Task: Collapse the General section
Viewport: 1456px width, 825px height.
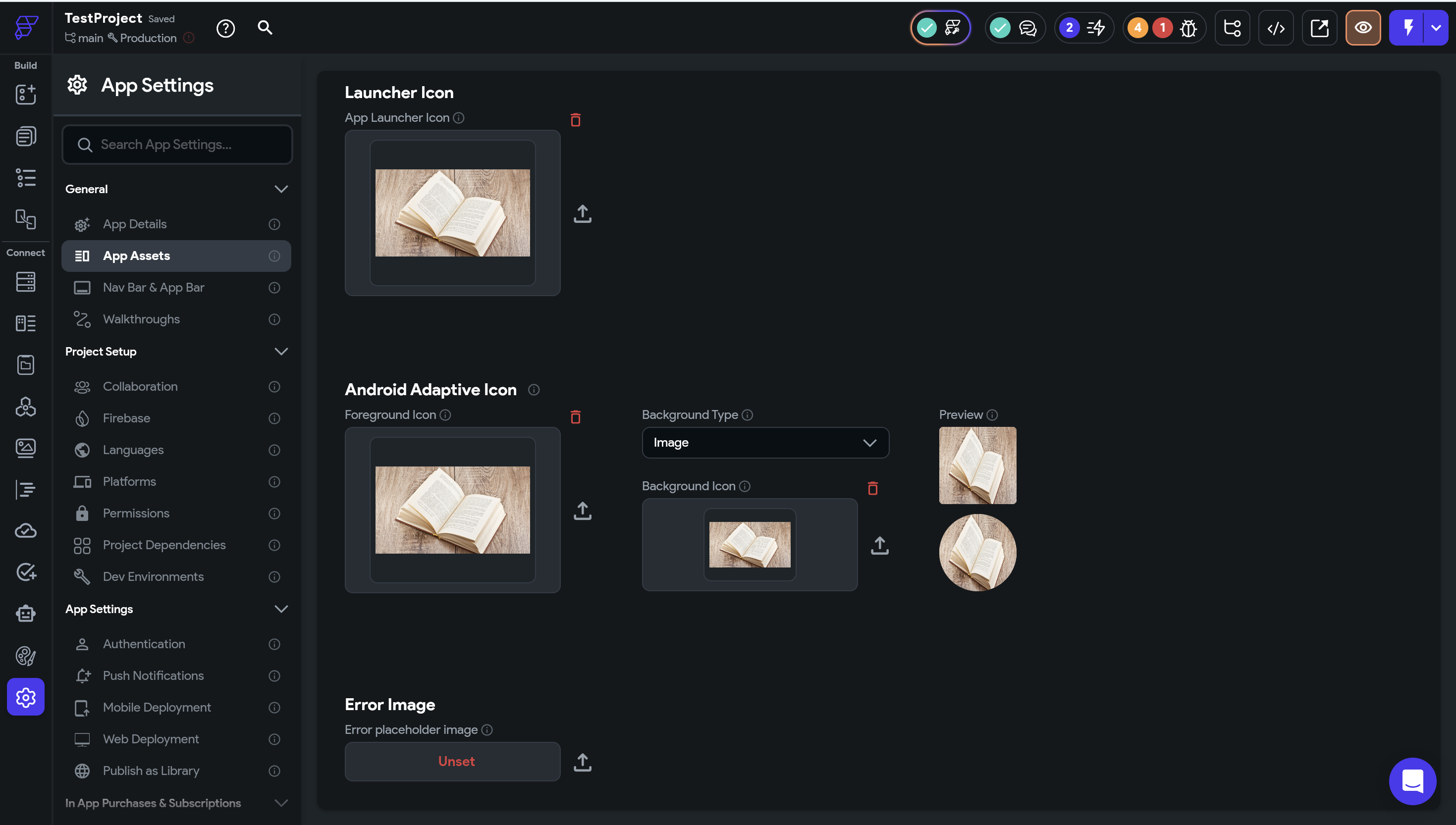Action: tap(281, 189)
